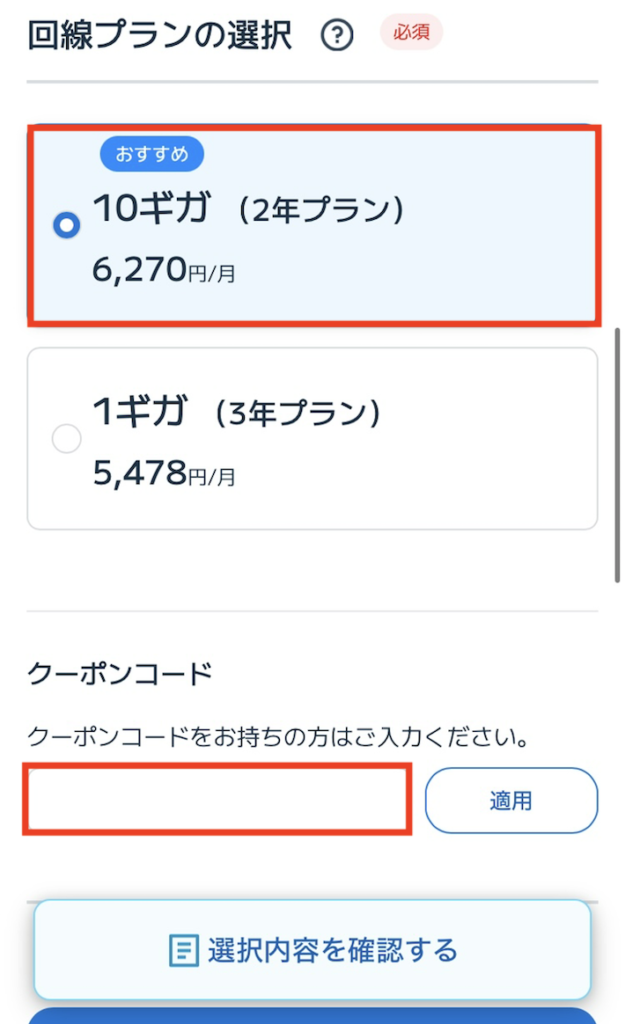Image resolution: width=625 pixels, height=1024 pixels.
Task: Select the 10ギガ 2年プラン radio button
Action: click(66, 226)
